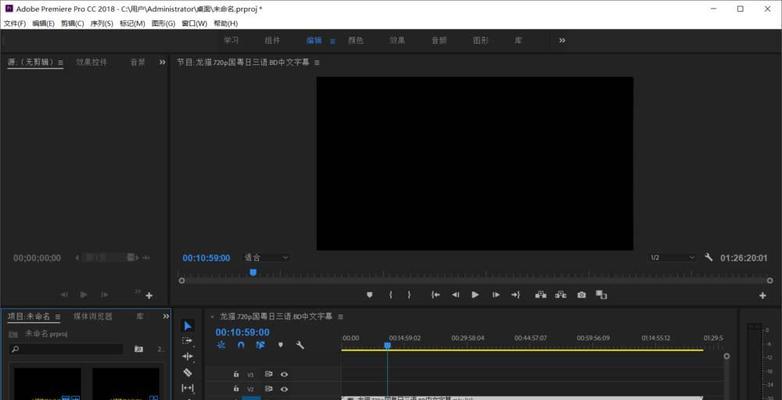Add marker in program monitor
The width and height of the screenshot is (782, 400).
click(x=369, y=295)
